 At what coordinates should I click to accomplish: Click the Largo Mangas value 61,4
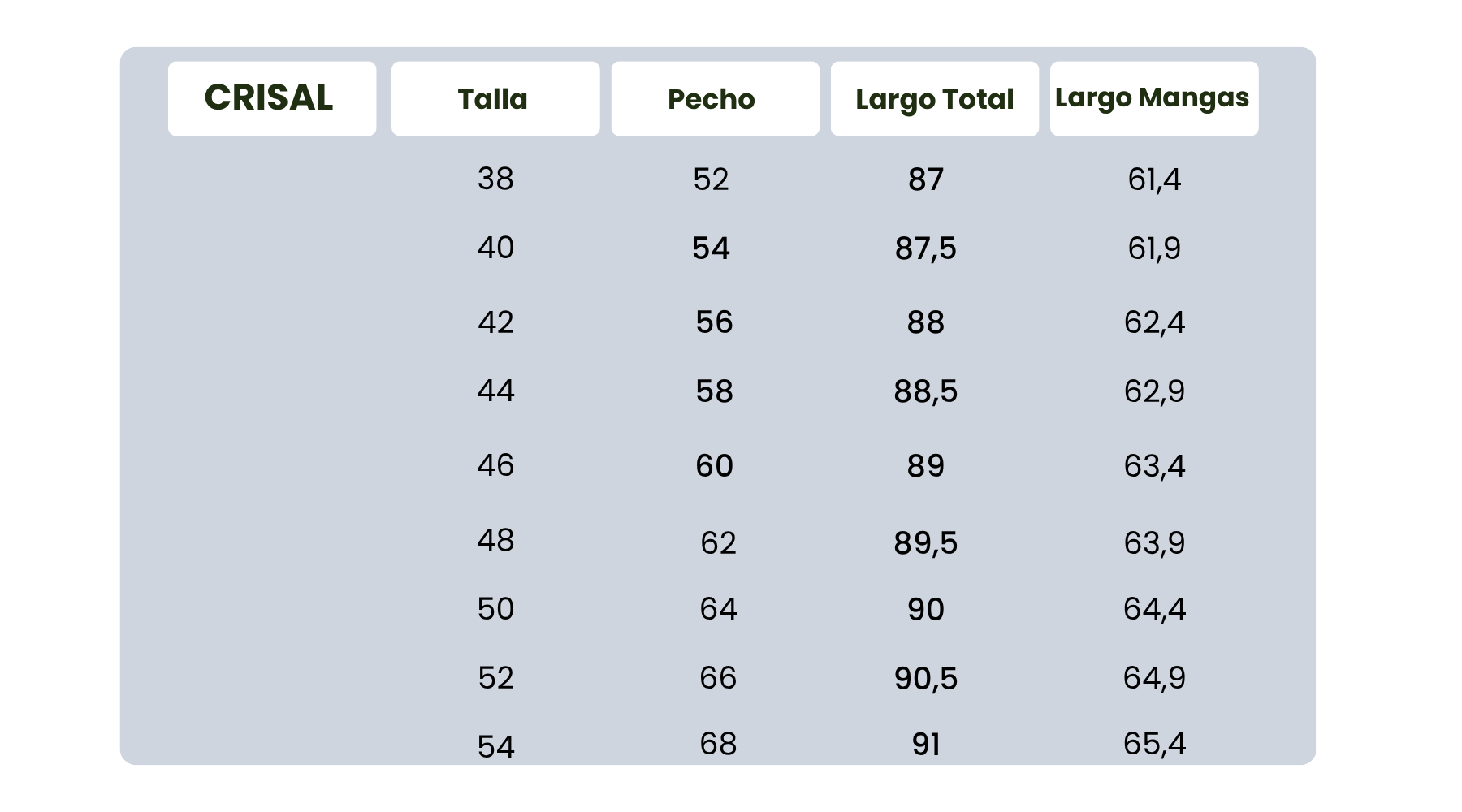(x=1154, y=179)
